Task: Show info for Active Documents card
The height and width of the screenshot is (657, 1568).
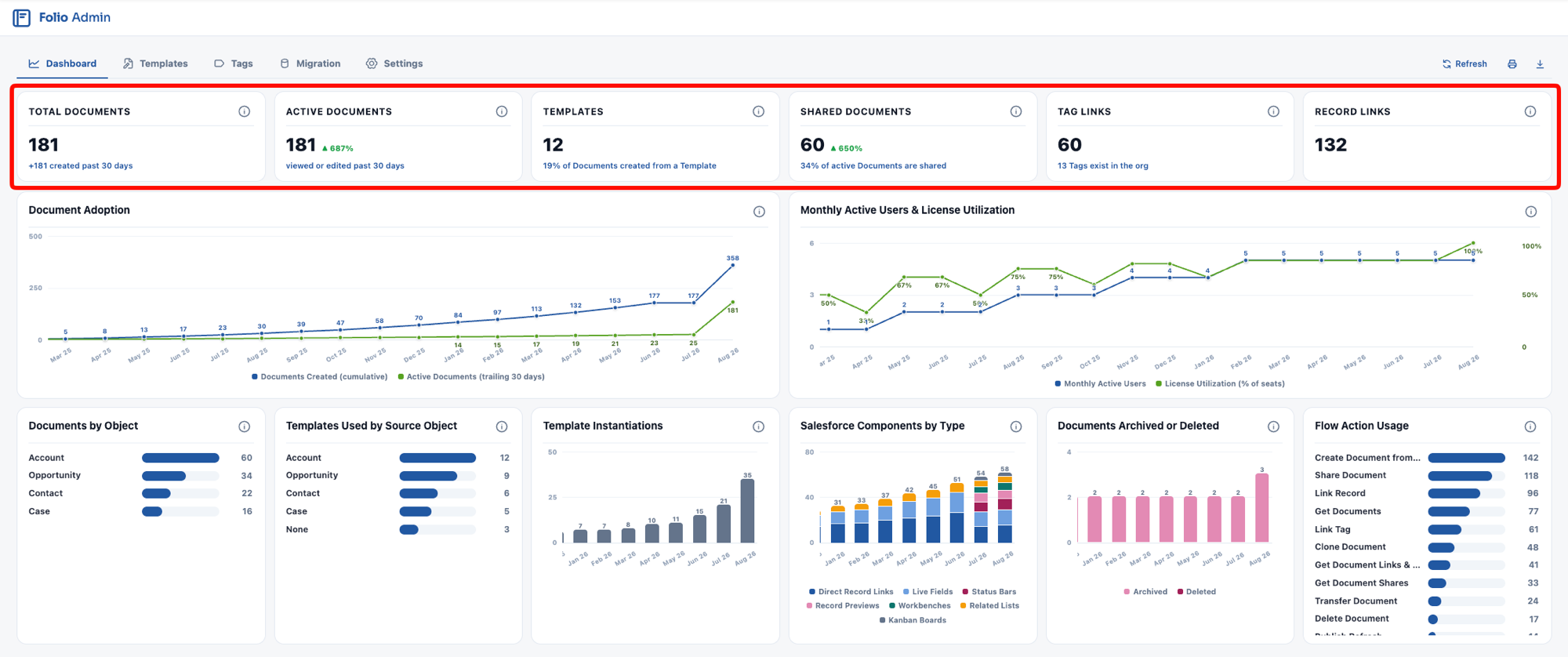Action: click(502, 112)
